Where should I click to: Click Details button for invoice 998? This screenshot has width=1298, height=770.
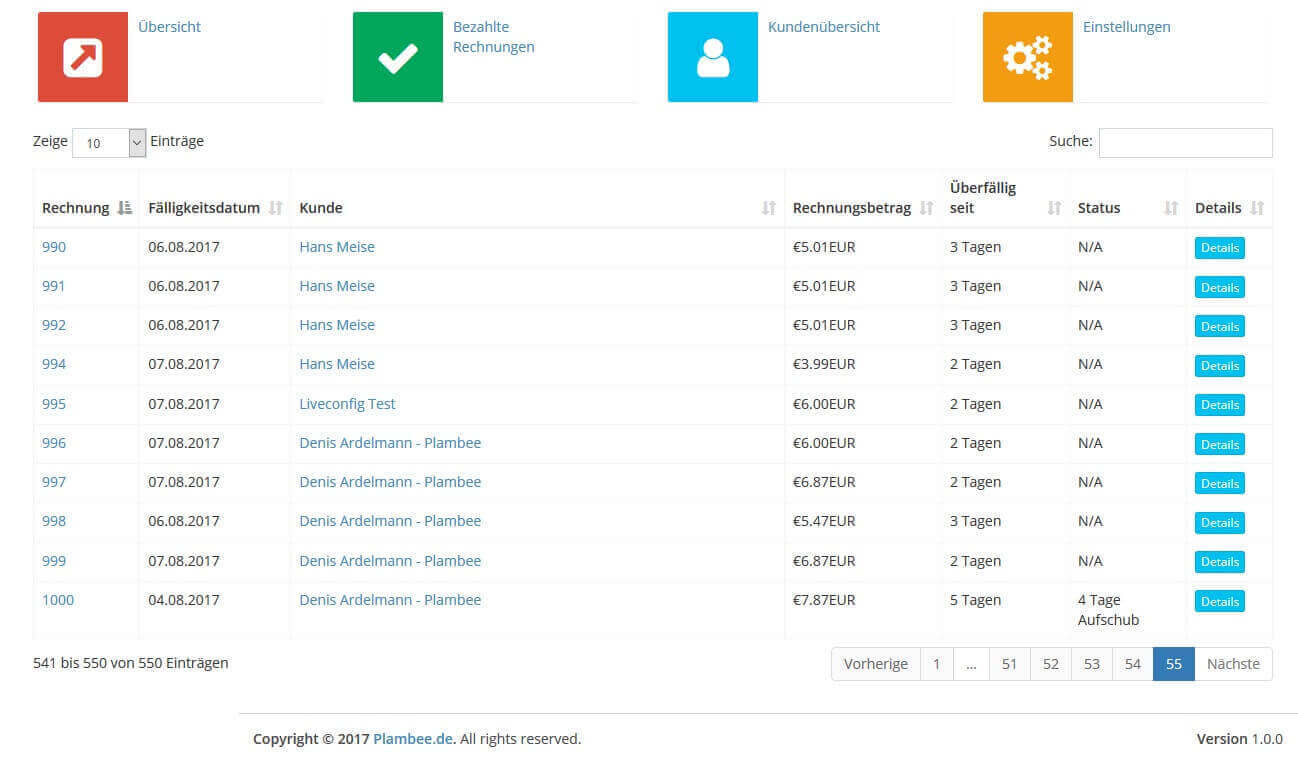[1219, 522]
